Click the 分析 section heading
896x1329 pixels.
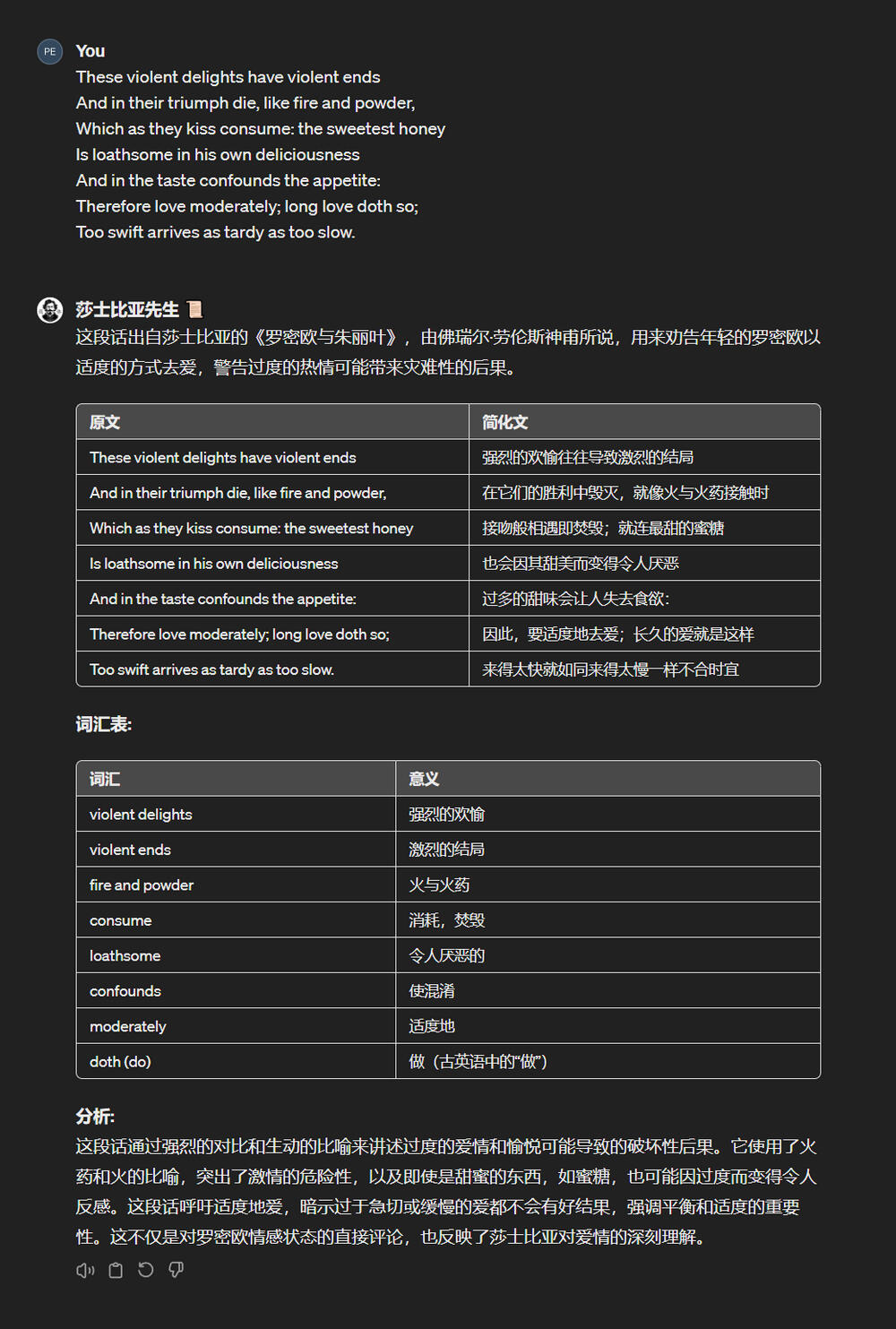tap(95, 1116)
